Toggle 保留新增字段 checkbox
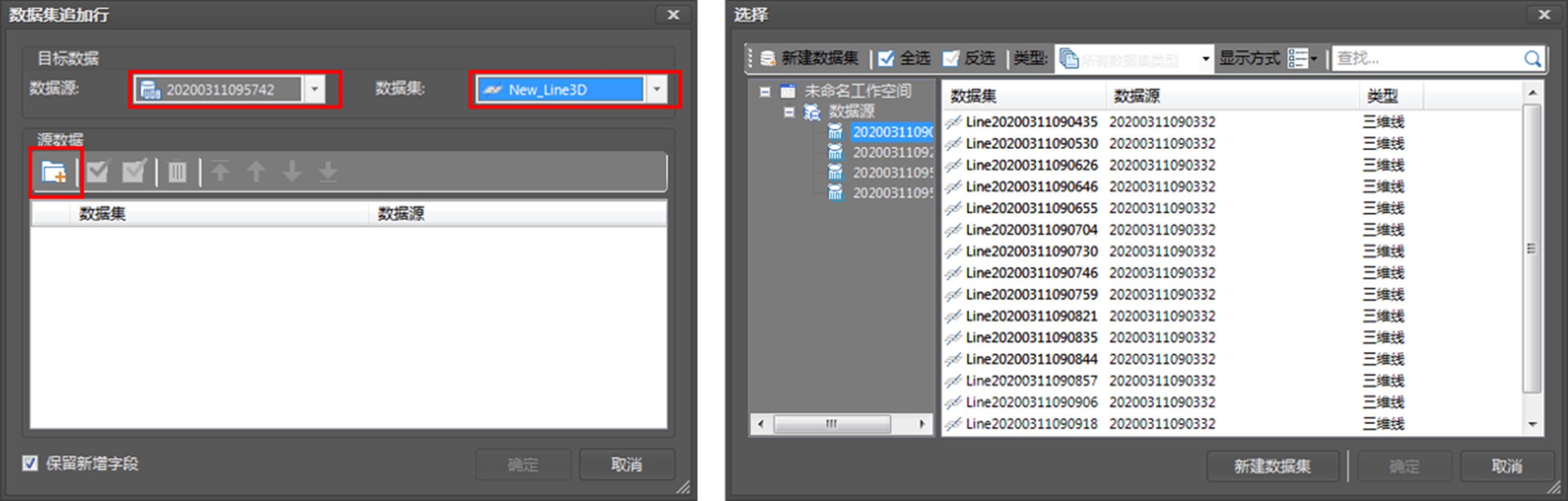Image resolution: width=1568 pixels, height=501 pixels. [x=30, y=463]
